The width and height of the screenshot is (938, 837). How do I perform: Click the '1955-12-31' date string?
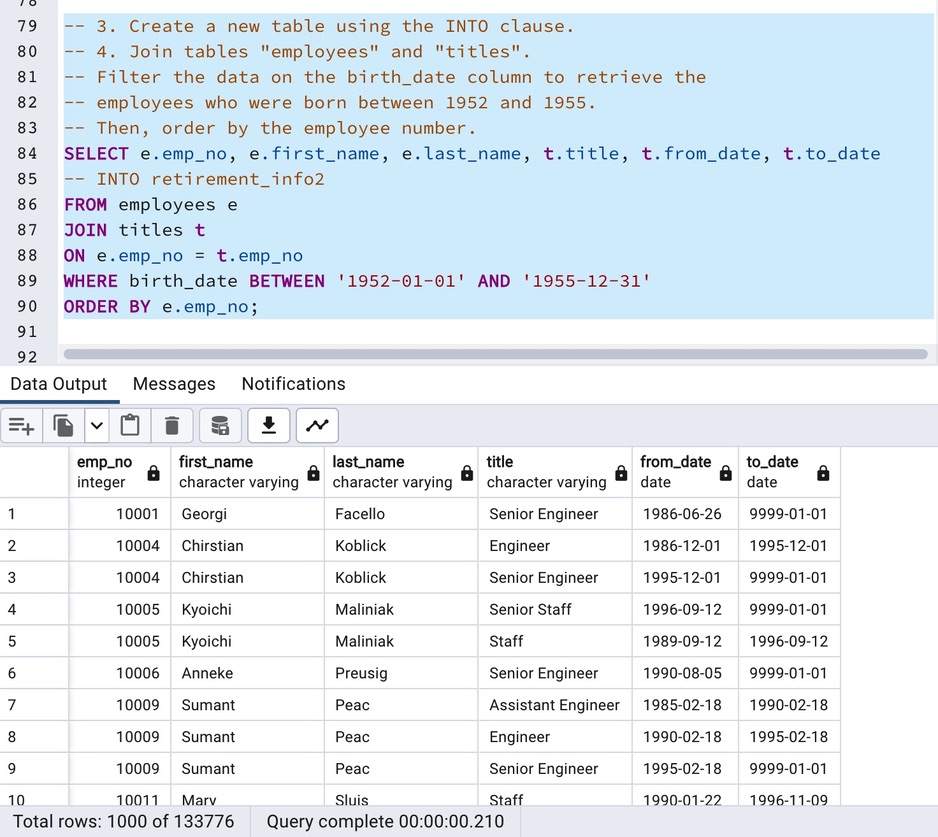[586, 281]
